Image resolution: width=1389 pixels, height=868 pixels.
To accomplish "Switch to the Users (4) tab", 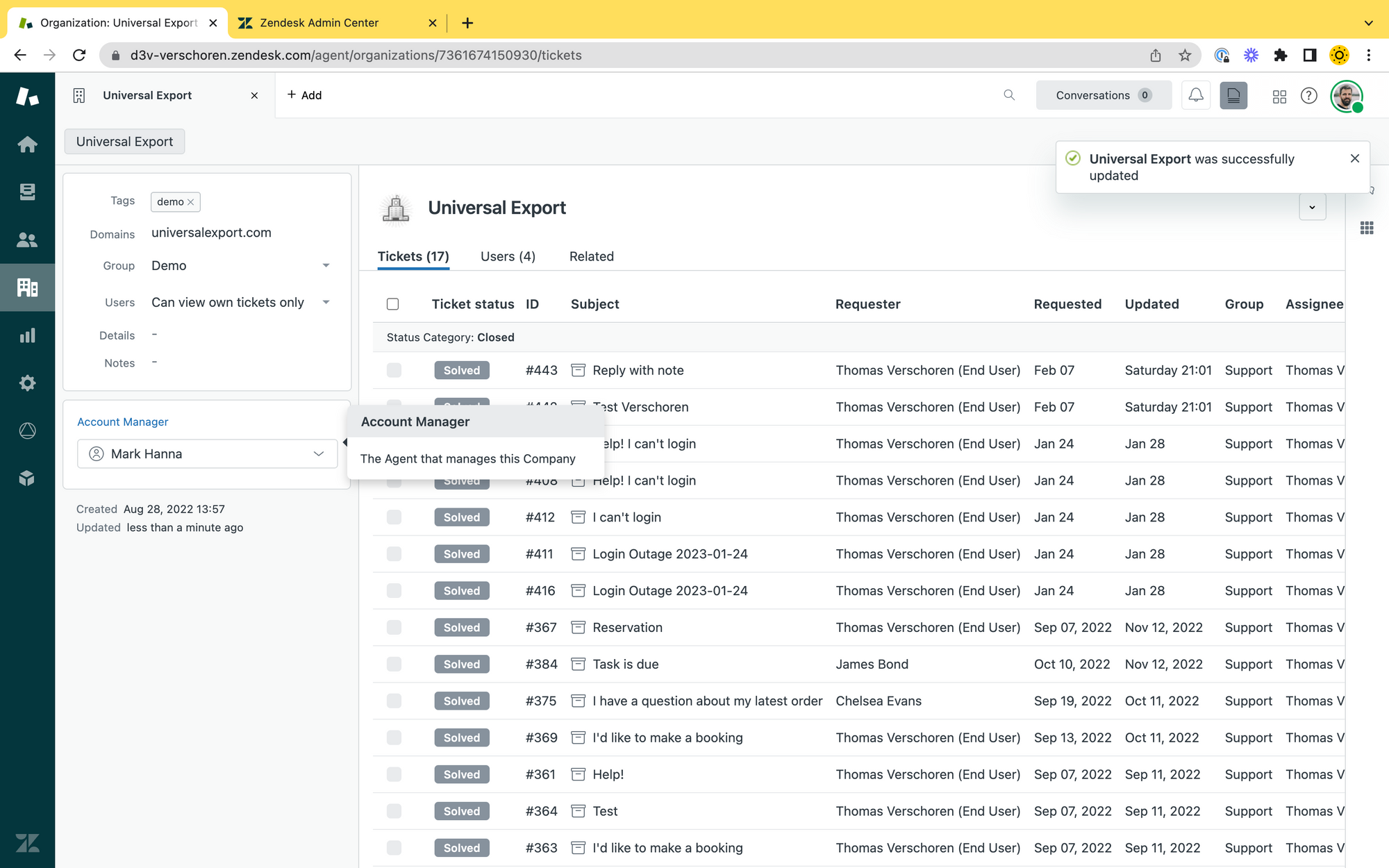I will click(x=508, y=256).
